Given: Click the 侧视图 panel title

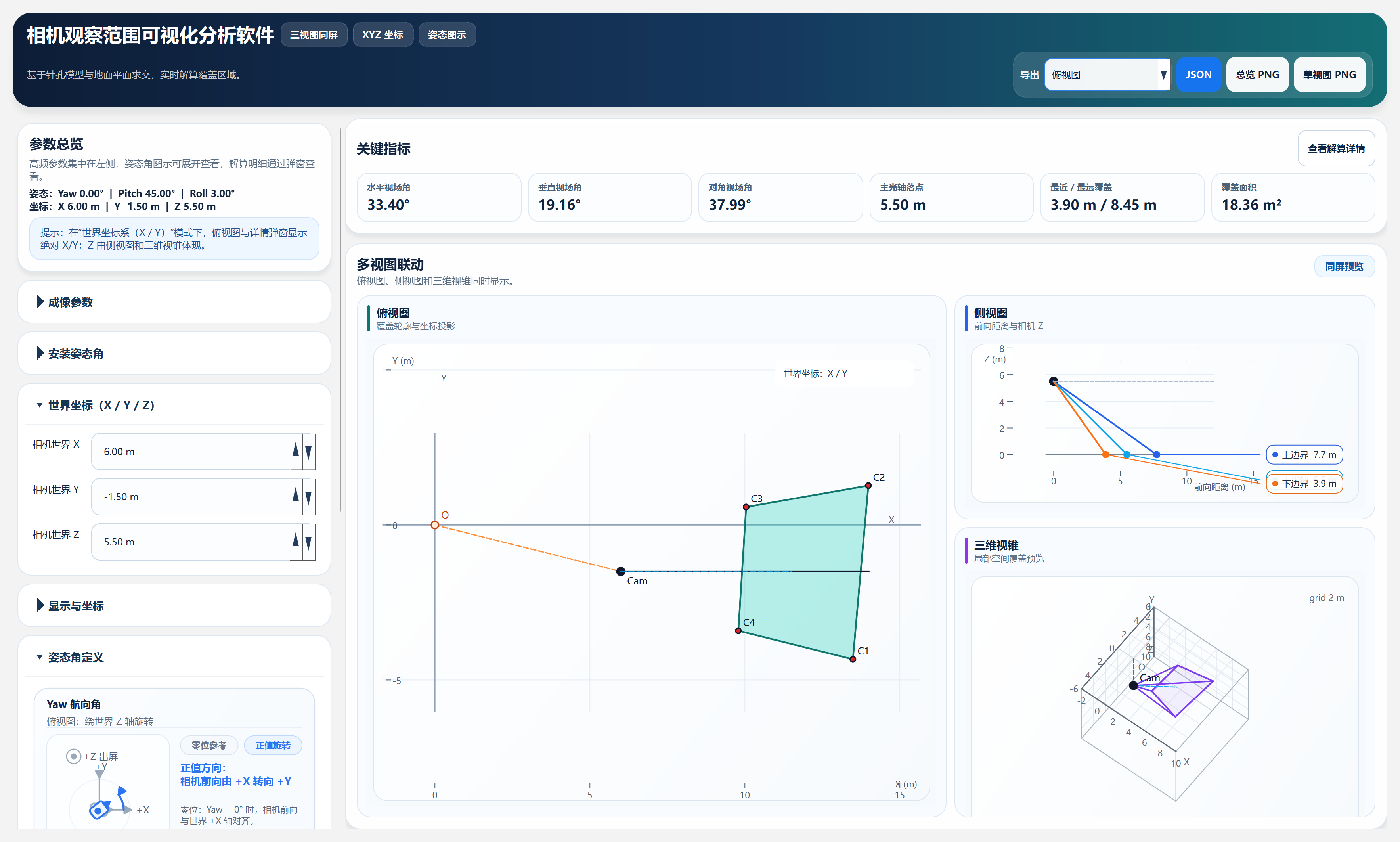Looking at the screenshot, I should [x=991, y=313].
